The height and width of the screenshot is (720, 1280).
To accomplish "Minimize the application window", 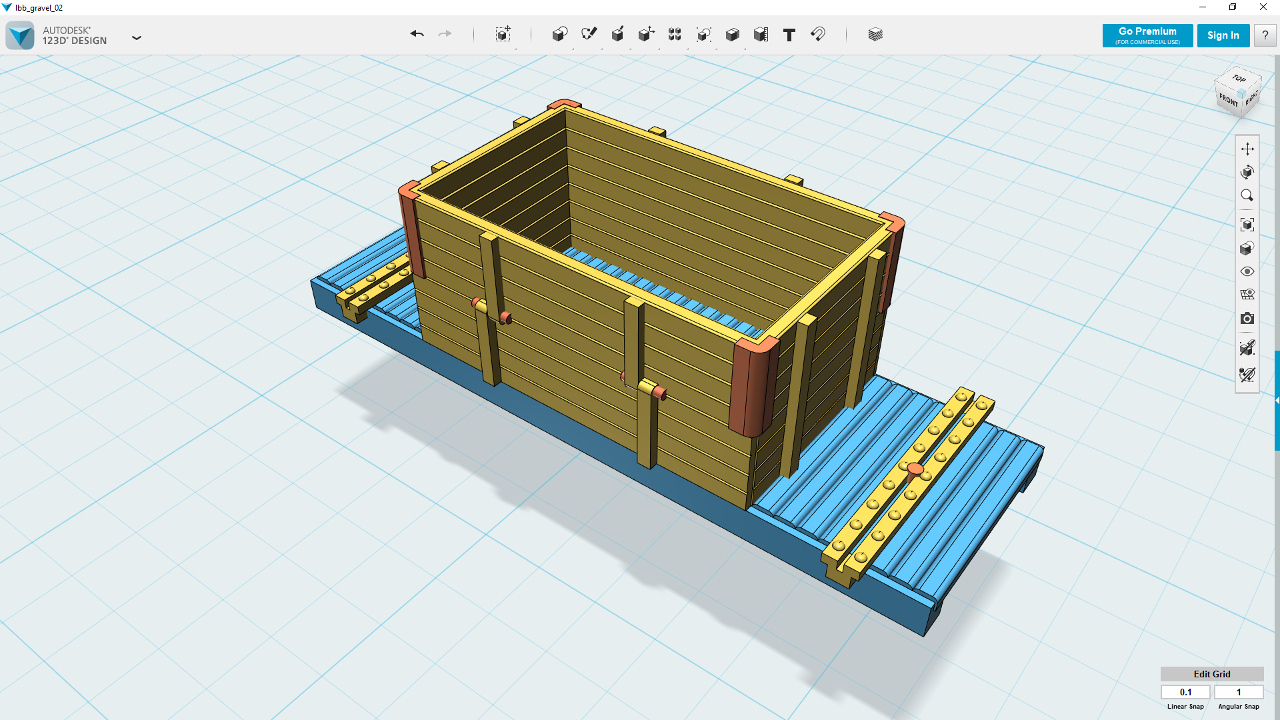I will click(x=1201, y=7).
